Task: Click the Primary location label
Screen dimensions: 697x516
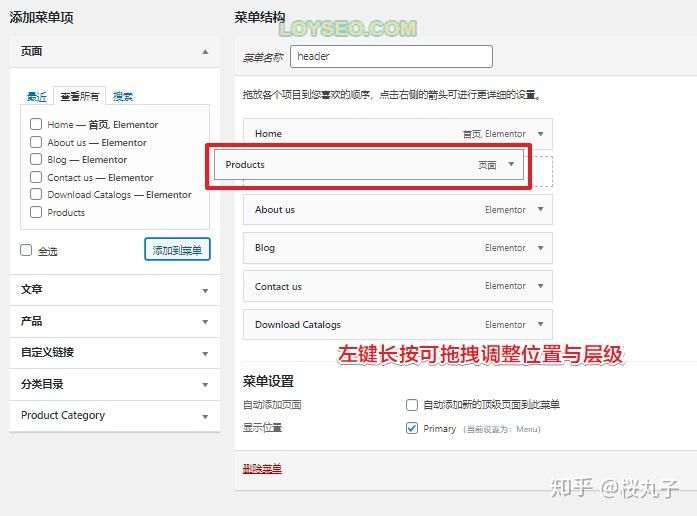Action: point(440,429)
